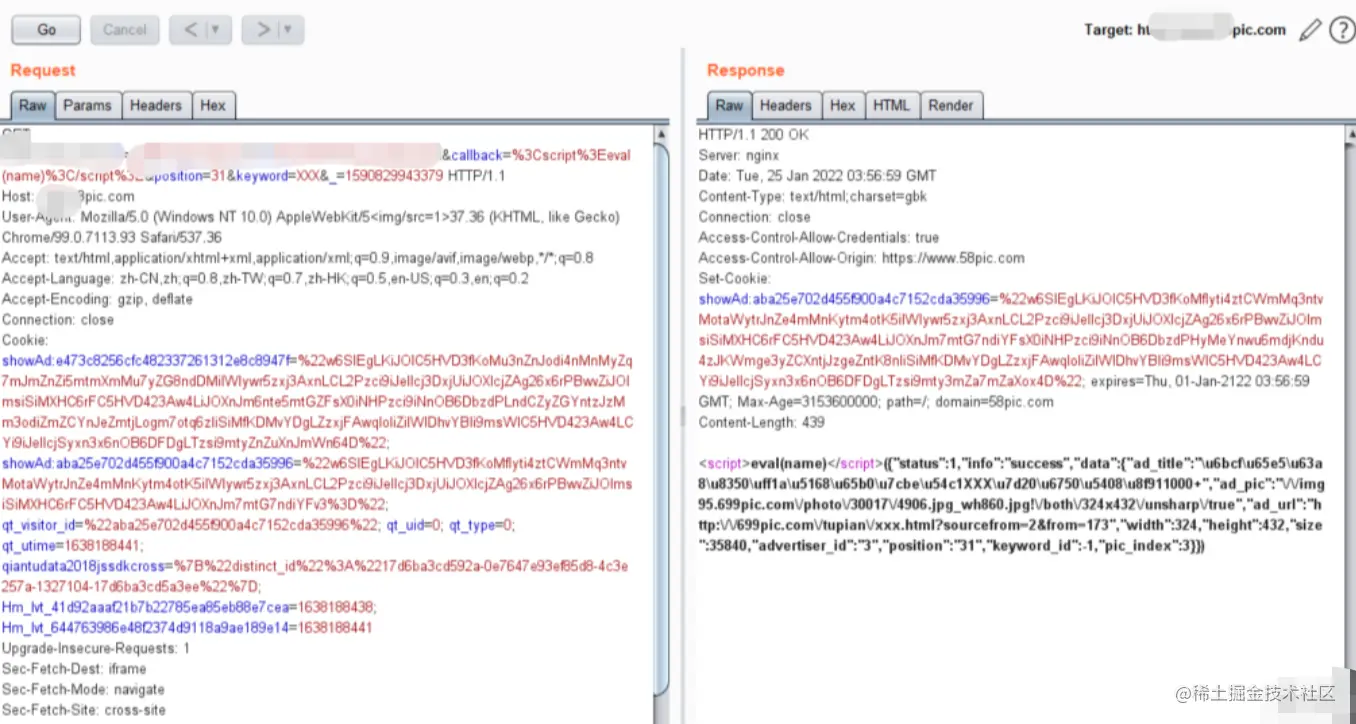
Task: Open the forward history dropdown arrow
Action: [x=290, y=30]
